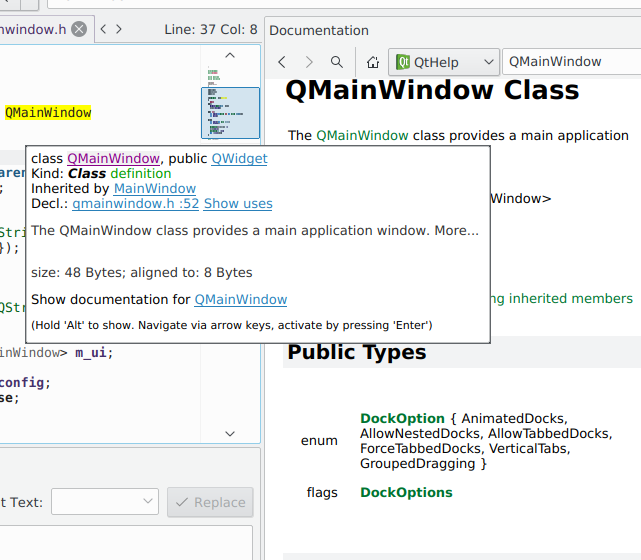
Task: Click the Replace button
Action: click(210, 502)
